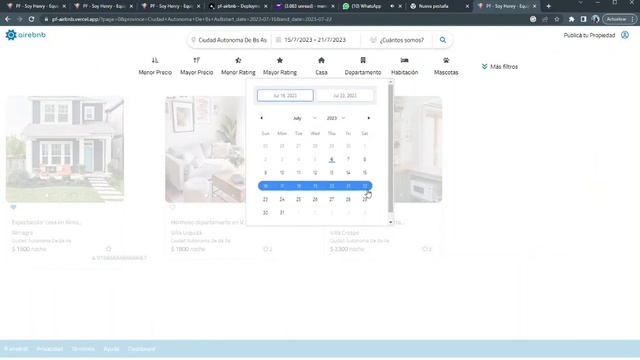The height and width of the screenshot is (360, 640).
Task: Filter by Casa
Action: tap(321, 66)
